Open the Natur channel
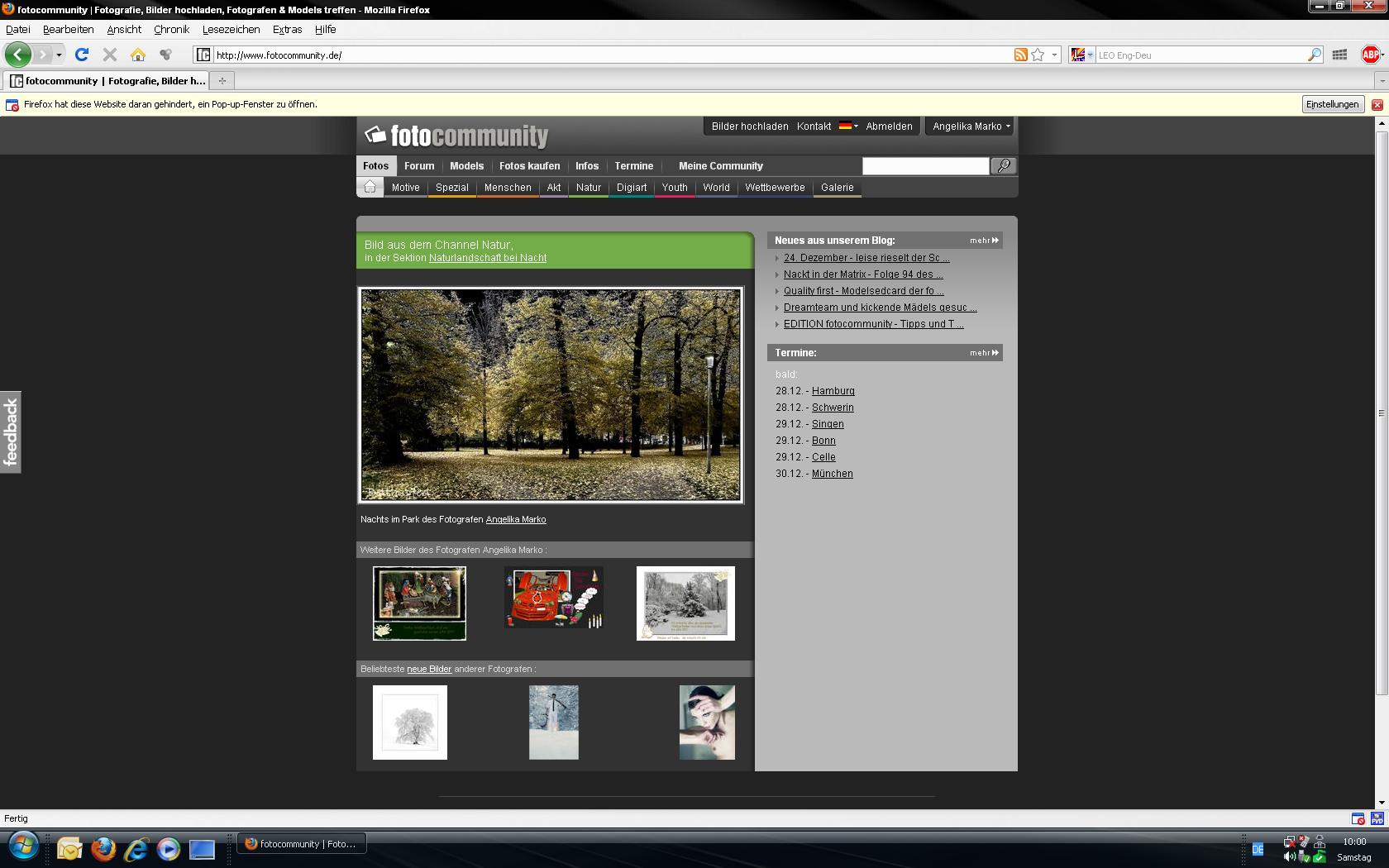This screenshot has width=1389, height=868. tap(589, 188)
